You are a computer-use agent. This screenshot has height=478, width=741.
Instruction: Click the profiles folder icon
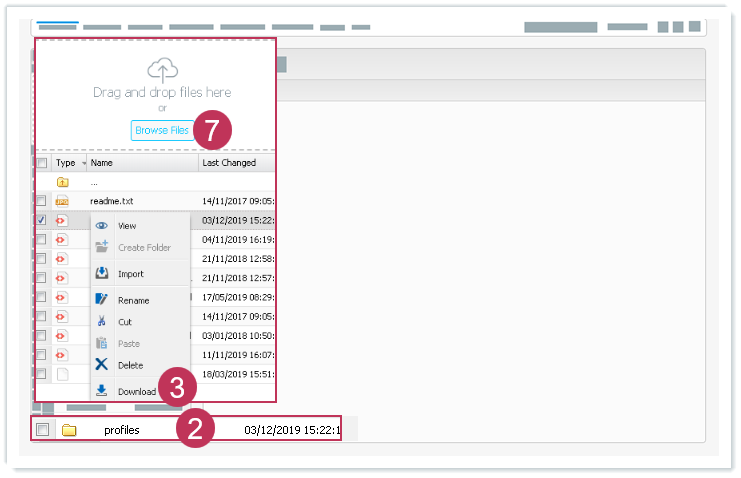tap(69, 430)
